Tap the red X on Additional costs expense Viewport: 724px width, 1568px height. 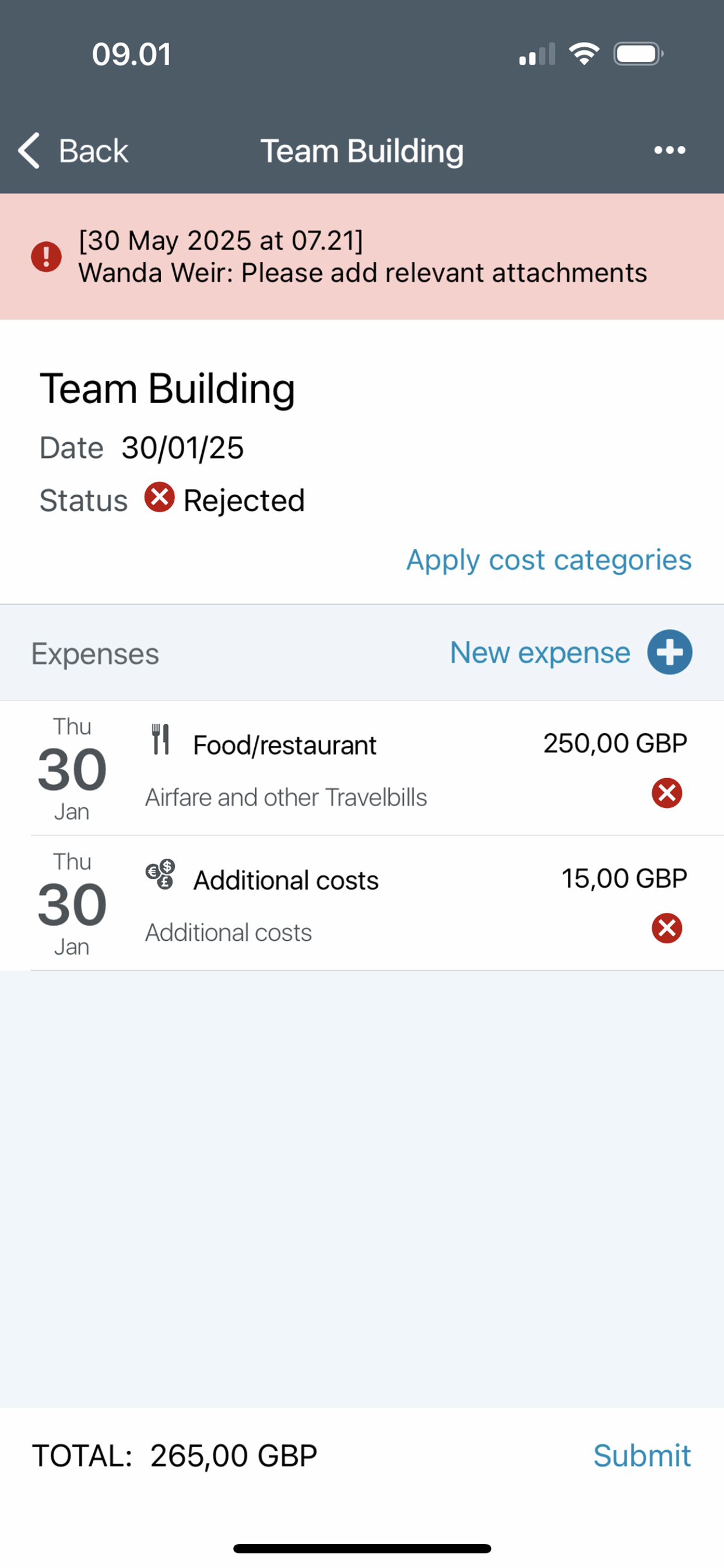(x=667, y=928)
